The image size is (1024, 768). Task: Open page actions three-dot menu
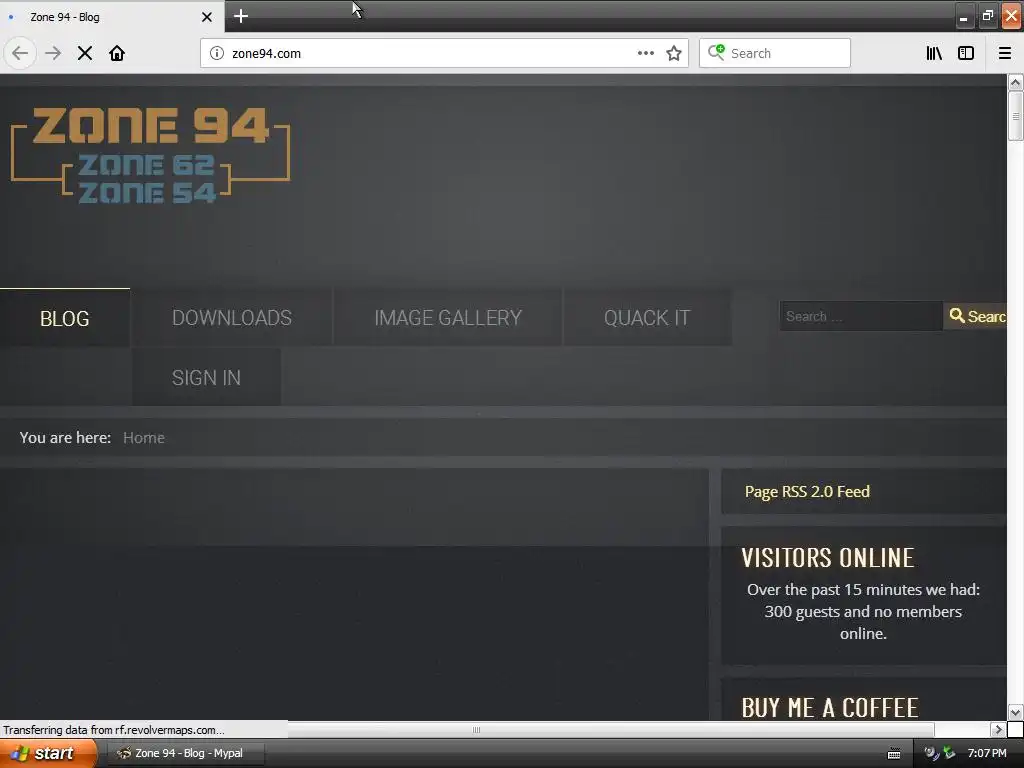[645, 53]
